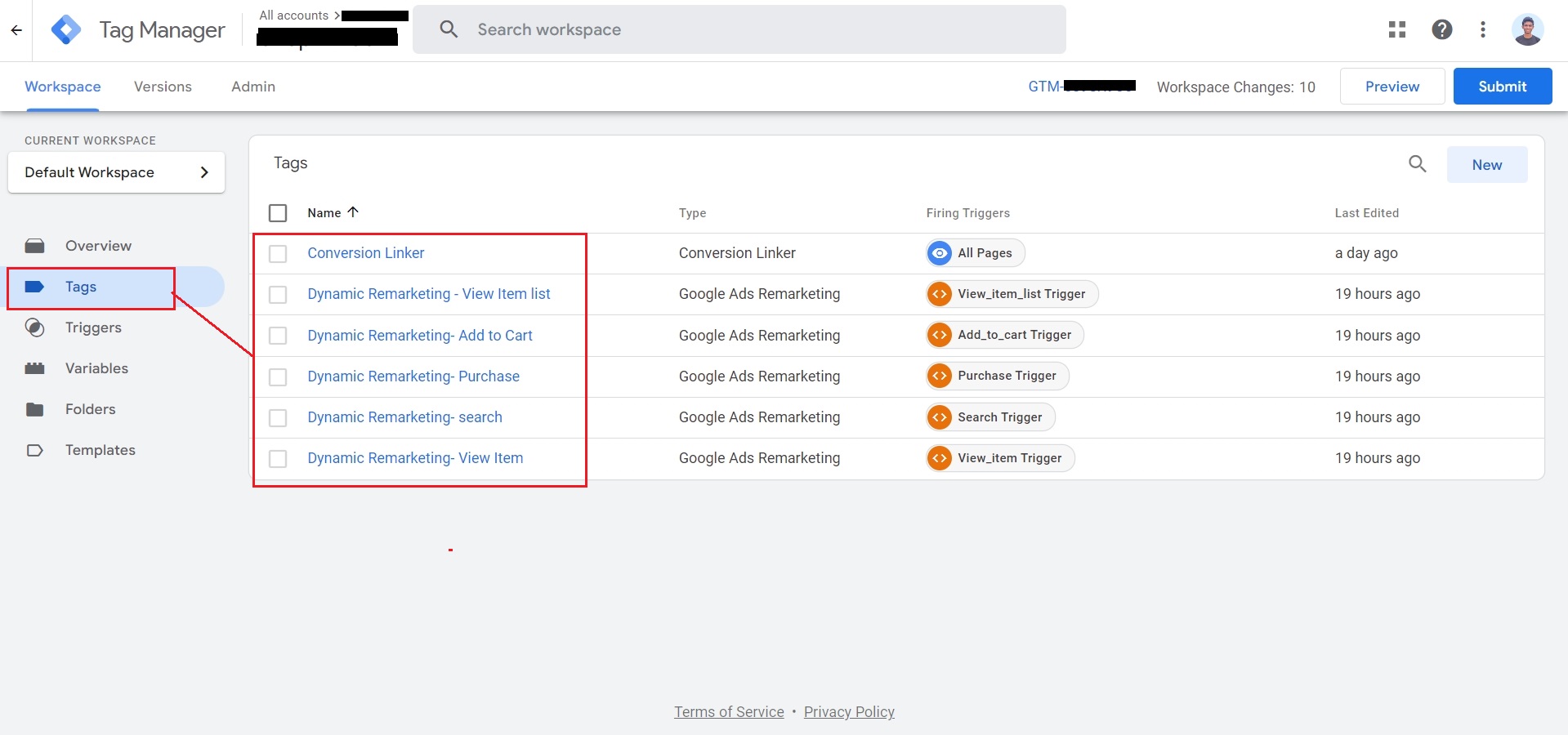This screenshot has height=735, width=1568.
Task: Click the Tag Manager diamond logo
Action: (66, 30)
